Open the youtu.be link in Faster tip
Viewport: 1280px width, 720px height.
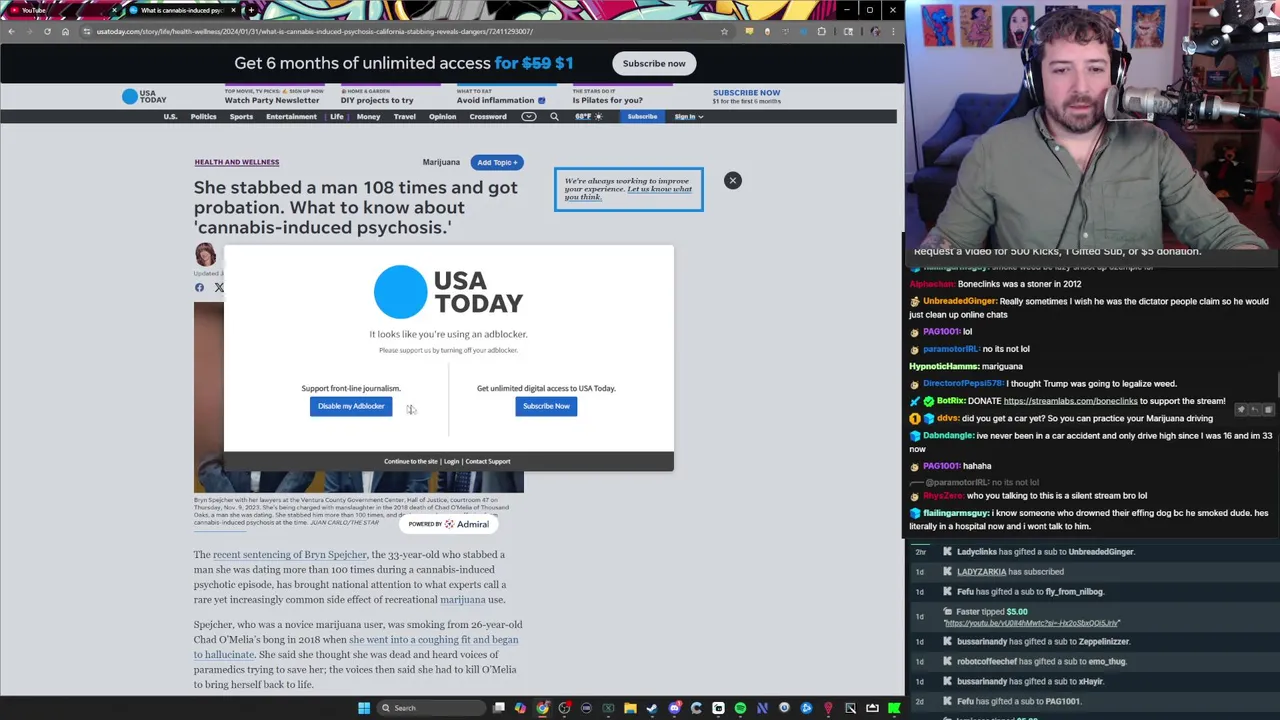coord(1032,623)
